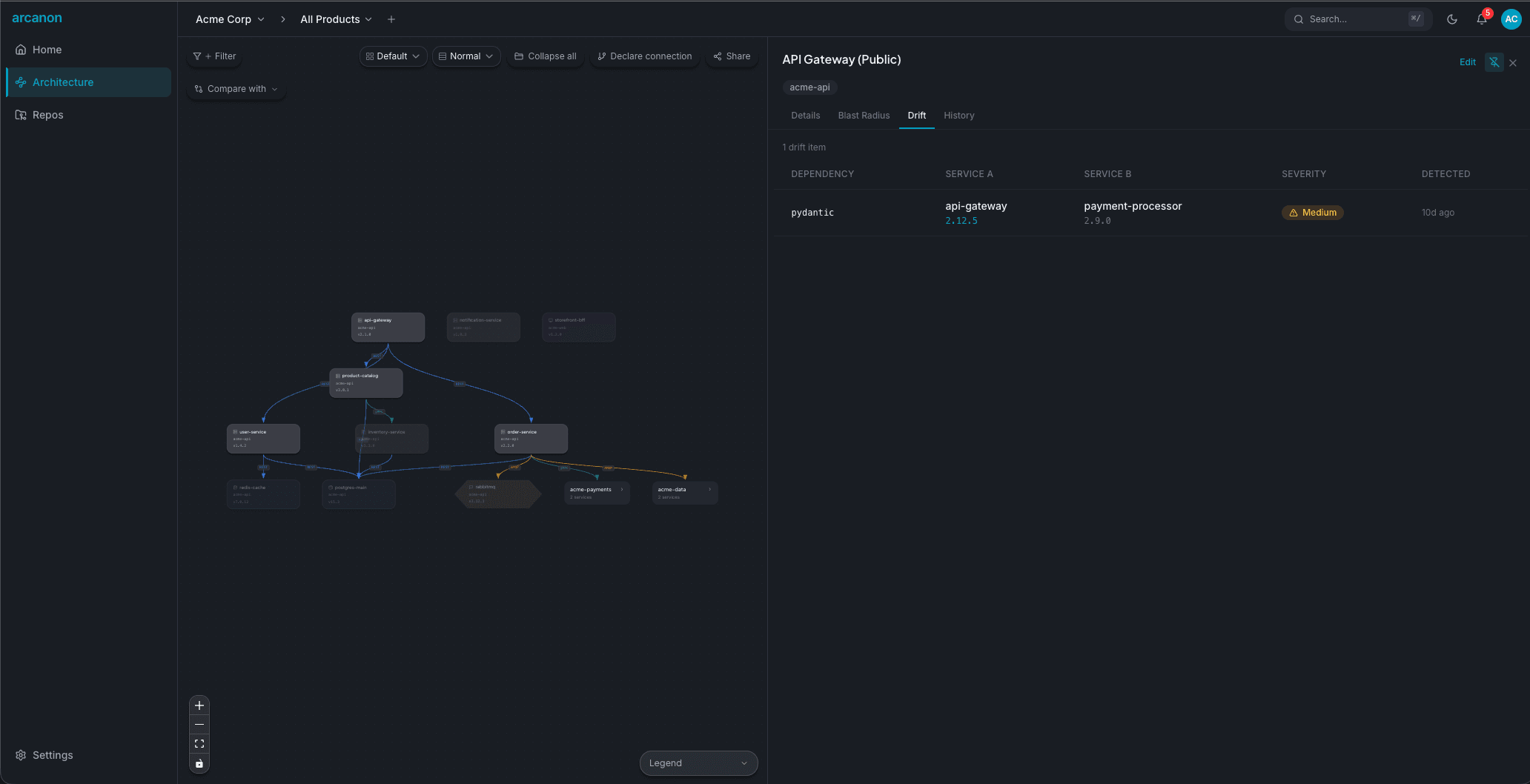Open the Normal density dropdown
Viewport: 1530px width, 784px height.
click(466, 56)
